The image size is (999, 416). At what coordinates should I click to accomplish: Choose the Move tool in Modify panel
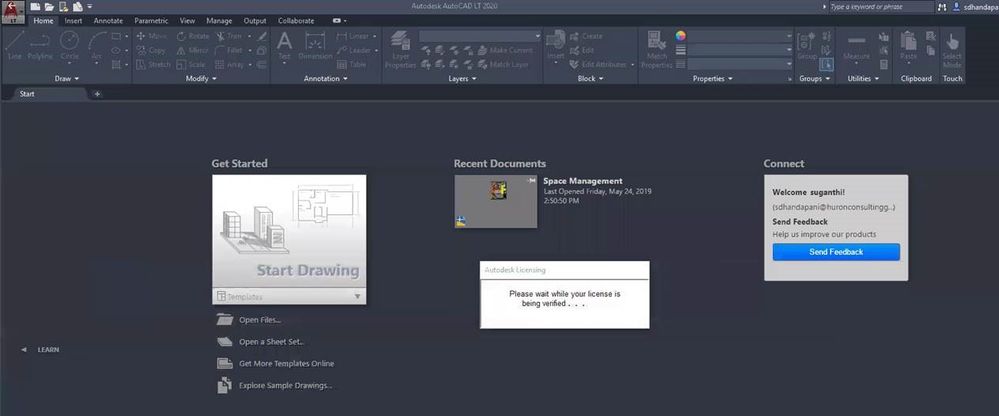point(152,36)
